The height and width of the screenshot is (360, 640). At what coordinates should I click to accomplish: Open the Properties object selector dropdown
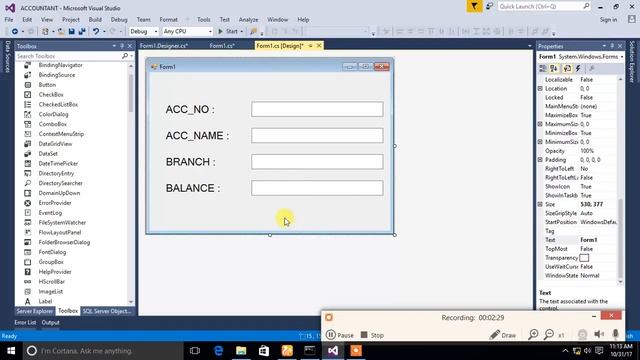pos(622,57)
